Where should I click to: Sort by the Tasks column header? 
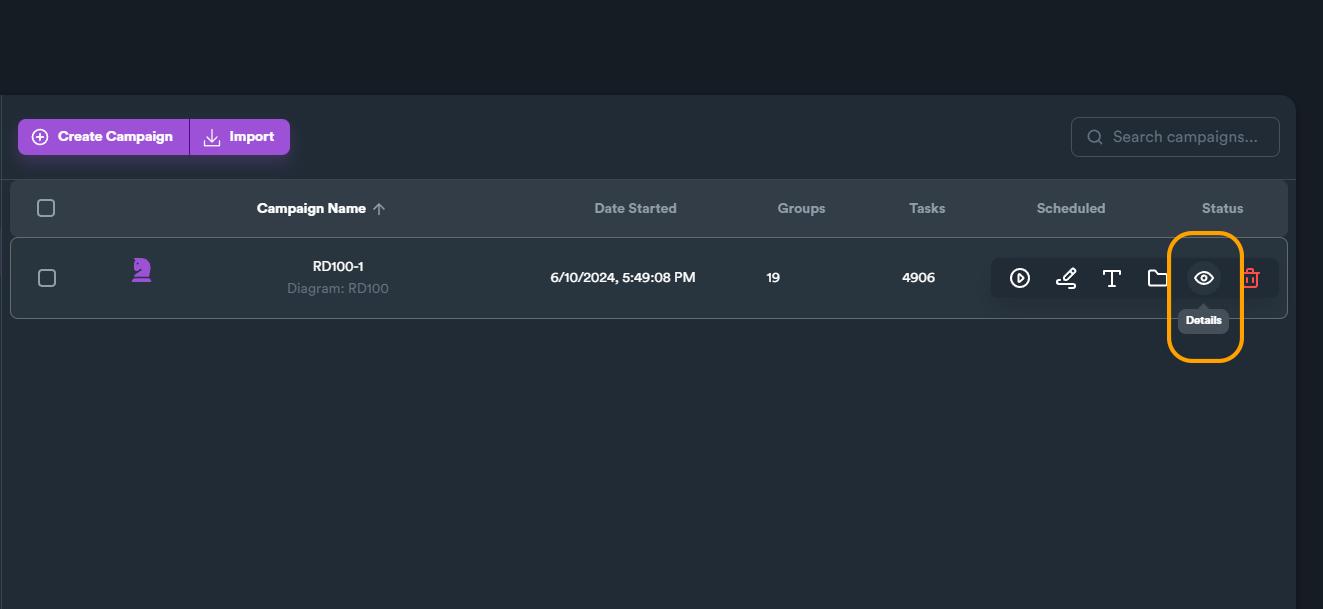pos(927,208)
